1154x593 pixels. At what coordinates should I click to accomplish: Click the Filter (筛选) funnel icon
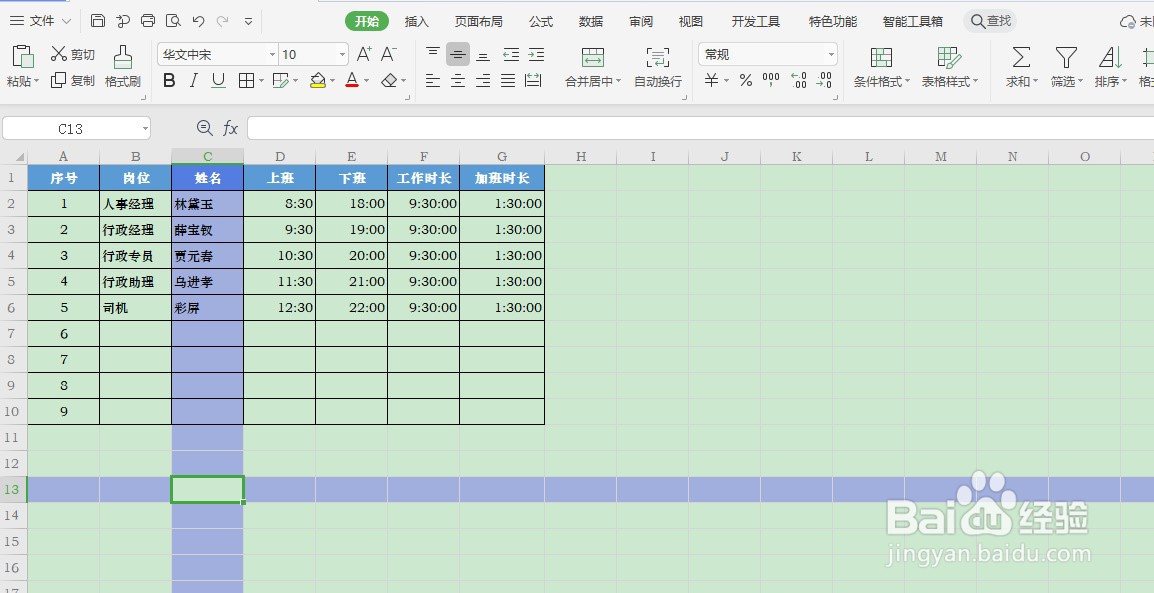coord(1066,57)
